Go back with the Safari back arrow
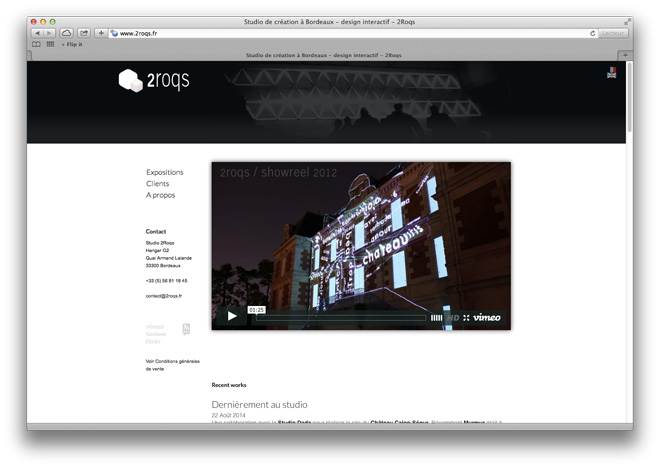The height and width of the screenshot is (468, 660). 37,33
